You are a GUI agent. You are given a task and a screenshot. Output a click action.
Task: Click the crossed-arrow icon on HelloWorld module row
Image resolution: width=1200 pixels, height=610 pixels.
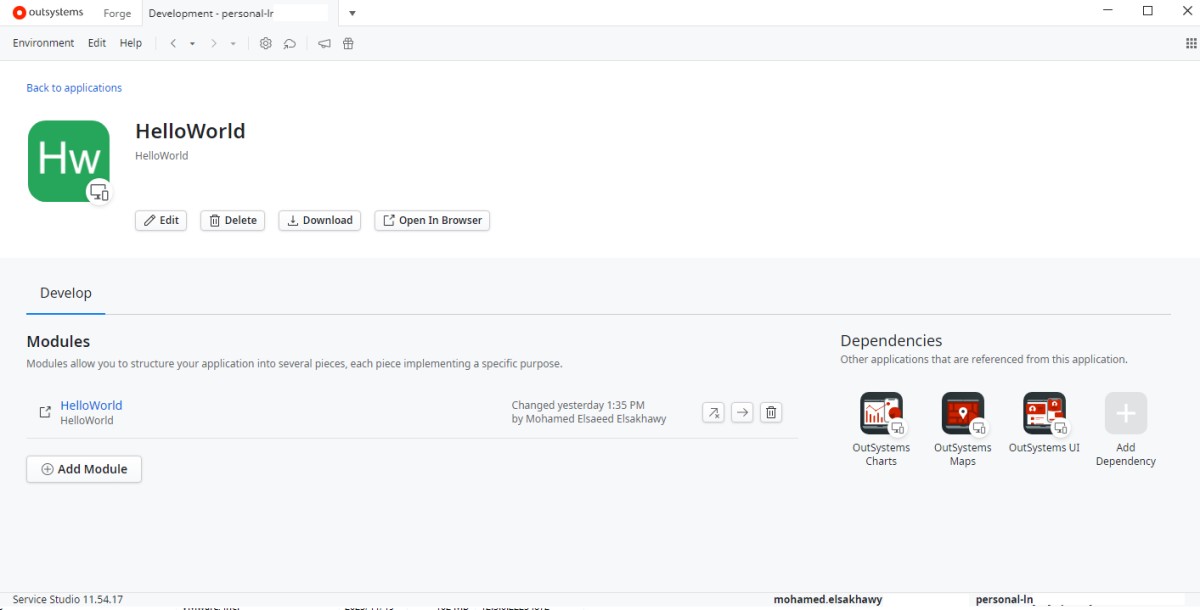(713, 412)
